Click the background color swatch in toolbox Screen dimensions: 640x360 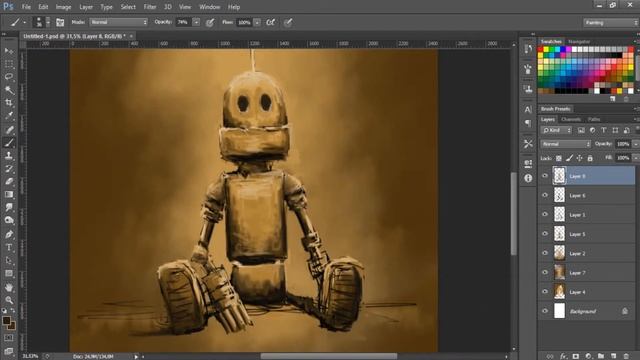(12, 327)
